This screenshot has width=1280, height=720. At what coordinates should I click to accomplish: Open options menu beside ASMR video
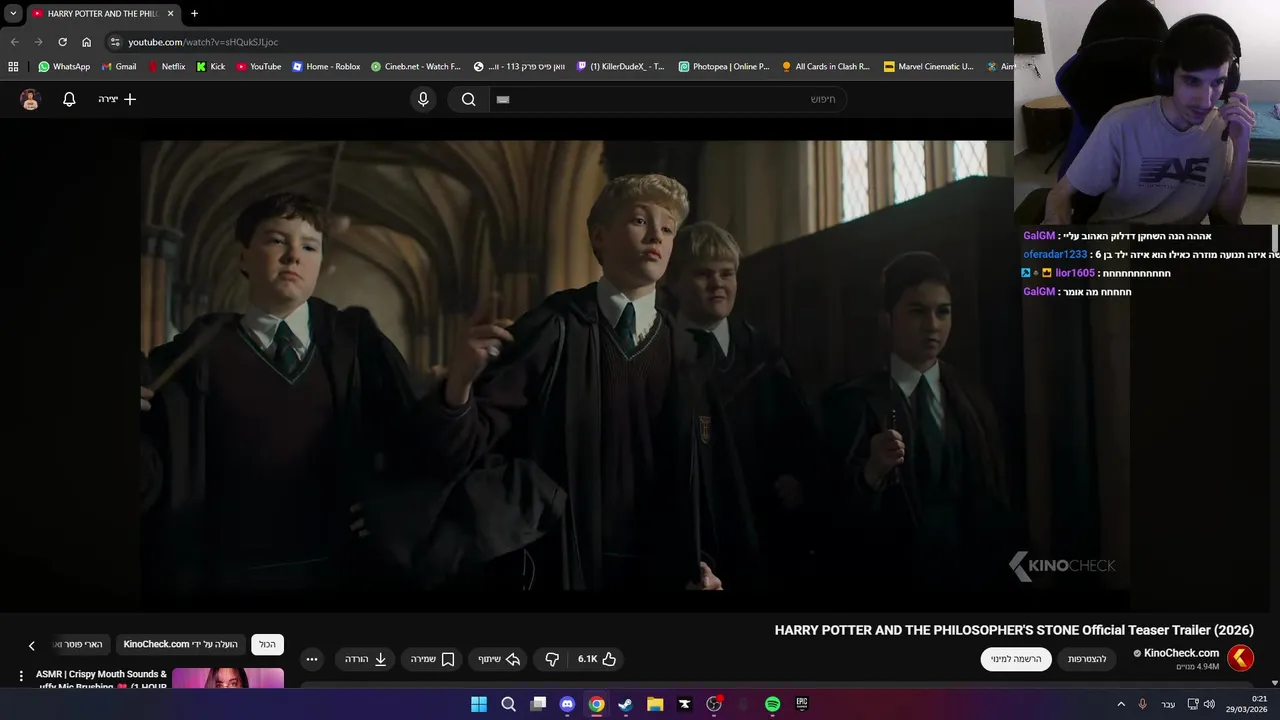tap(21, 677)
